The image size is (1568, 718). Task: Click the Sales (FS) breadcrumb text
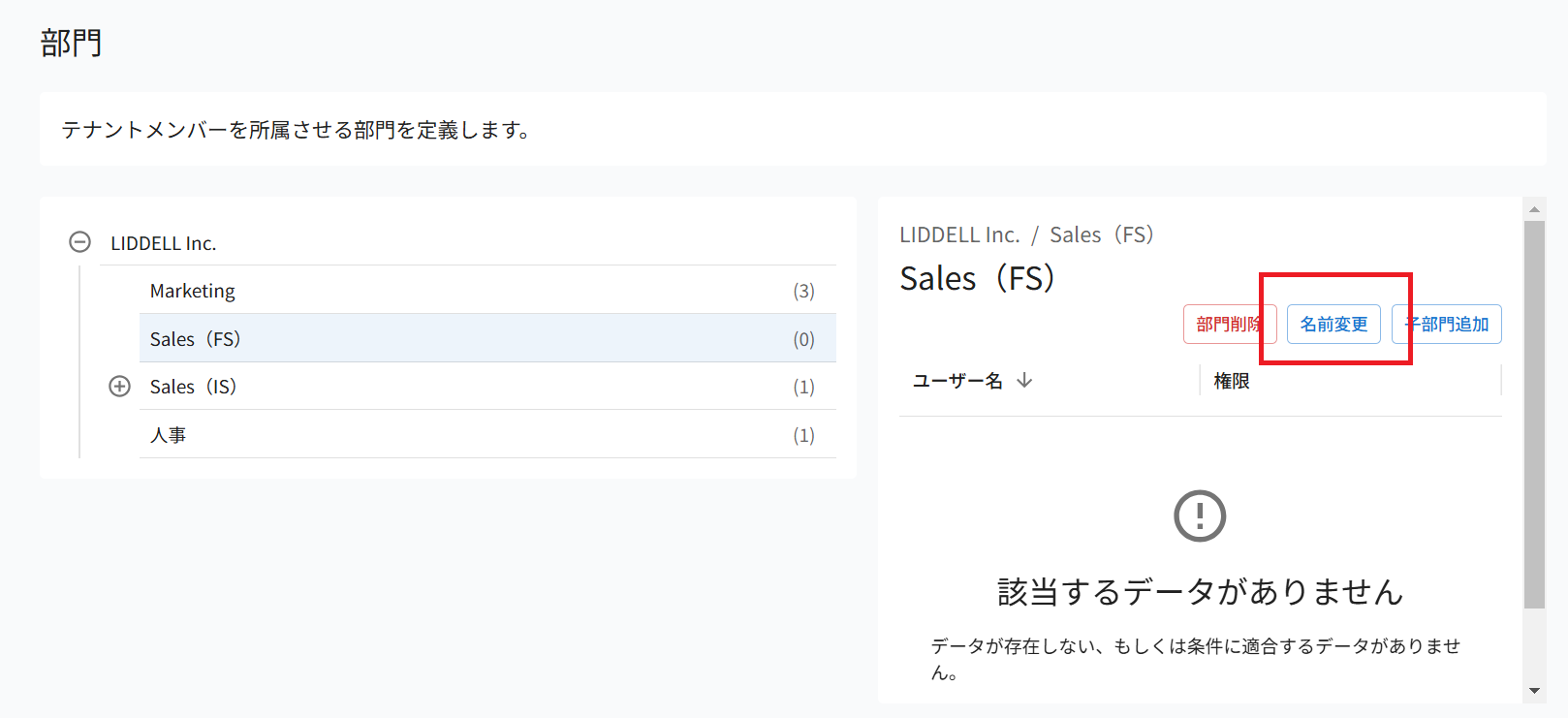click(1102, 234)
